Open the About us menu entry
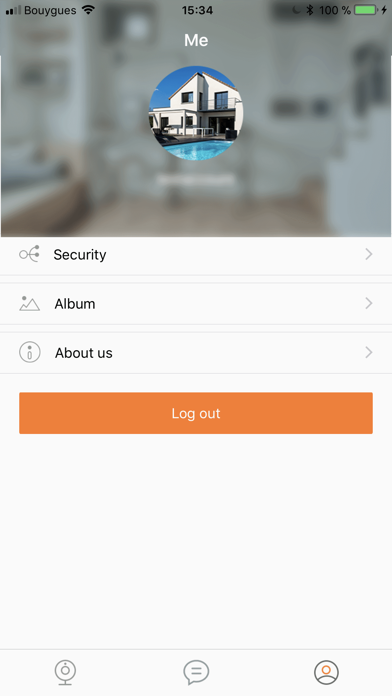The height and width of the screenshot is (696, 392). pyautogui.click(x=196, y=353)
